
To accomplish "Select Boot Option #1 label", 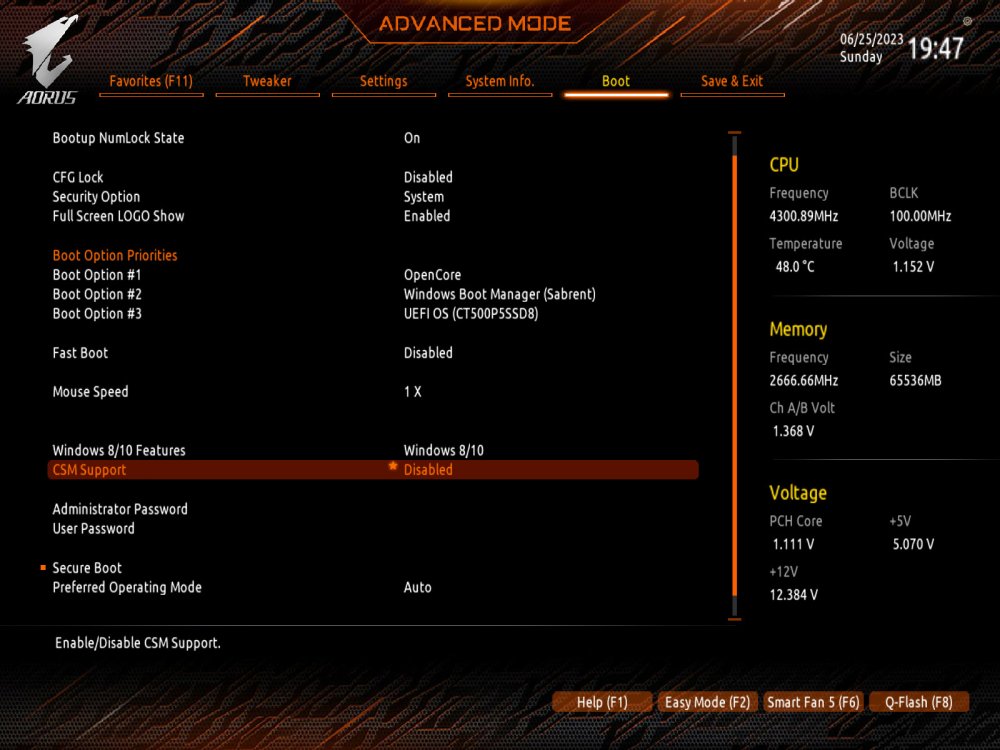I will pos(97,275).
